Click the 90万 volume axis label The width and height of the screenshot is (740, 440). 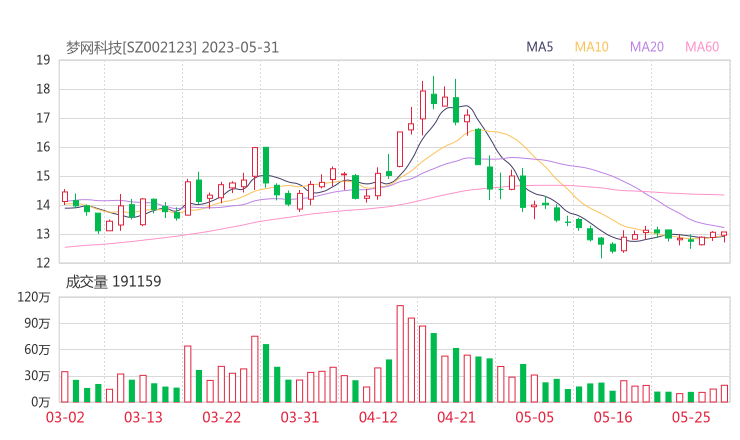point(37,323)
